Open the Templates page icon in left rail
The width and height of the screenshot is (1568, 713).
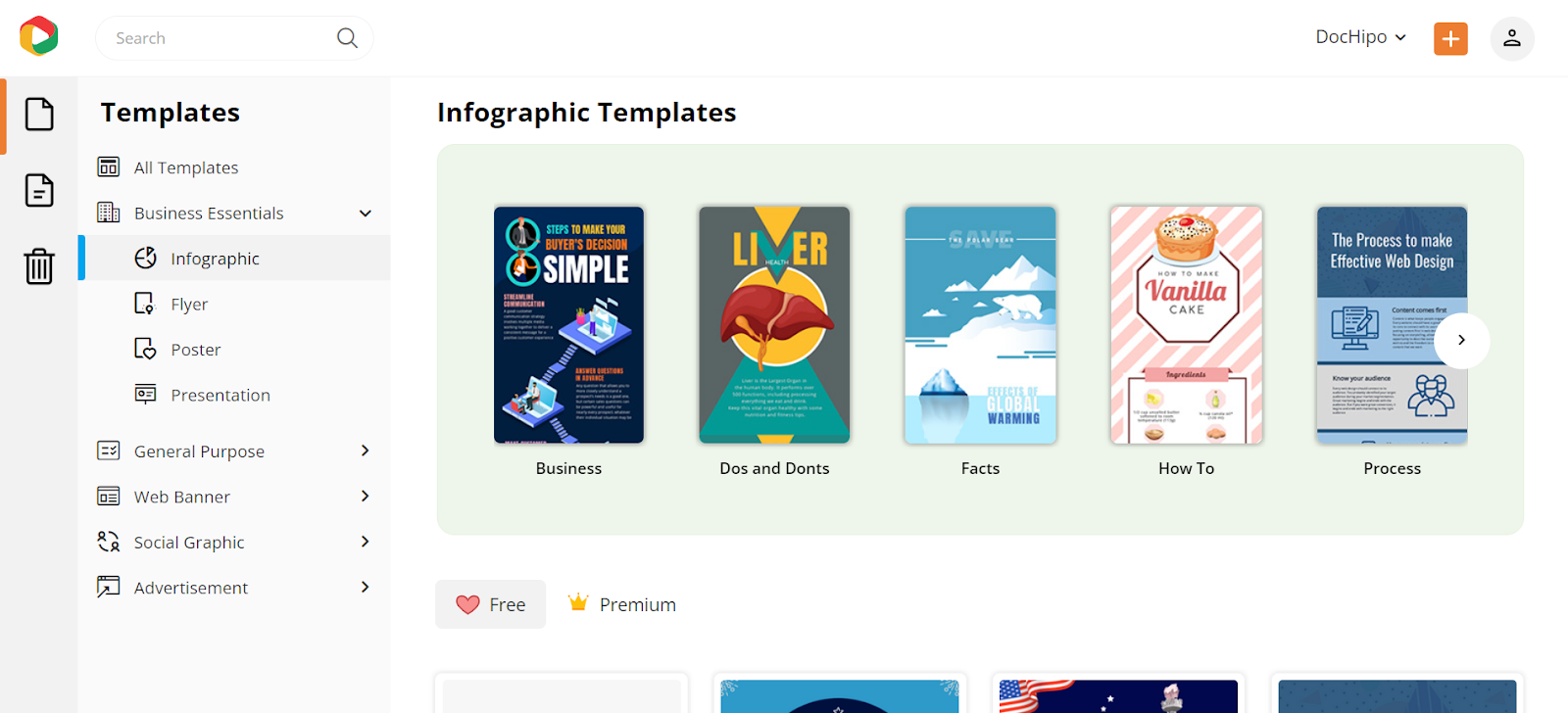pos(39,115)
